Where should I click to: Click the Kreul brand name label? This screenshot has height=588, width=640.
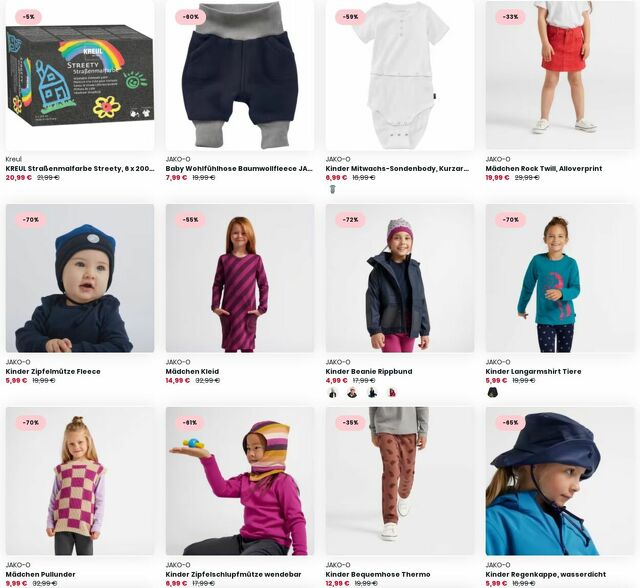13,159
